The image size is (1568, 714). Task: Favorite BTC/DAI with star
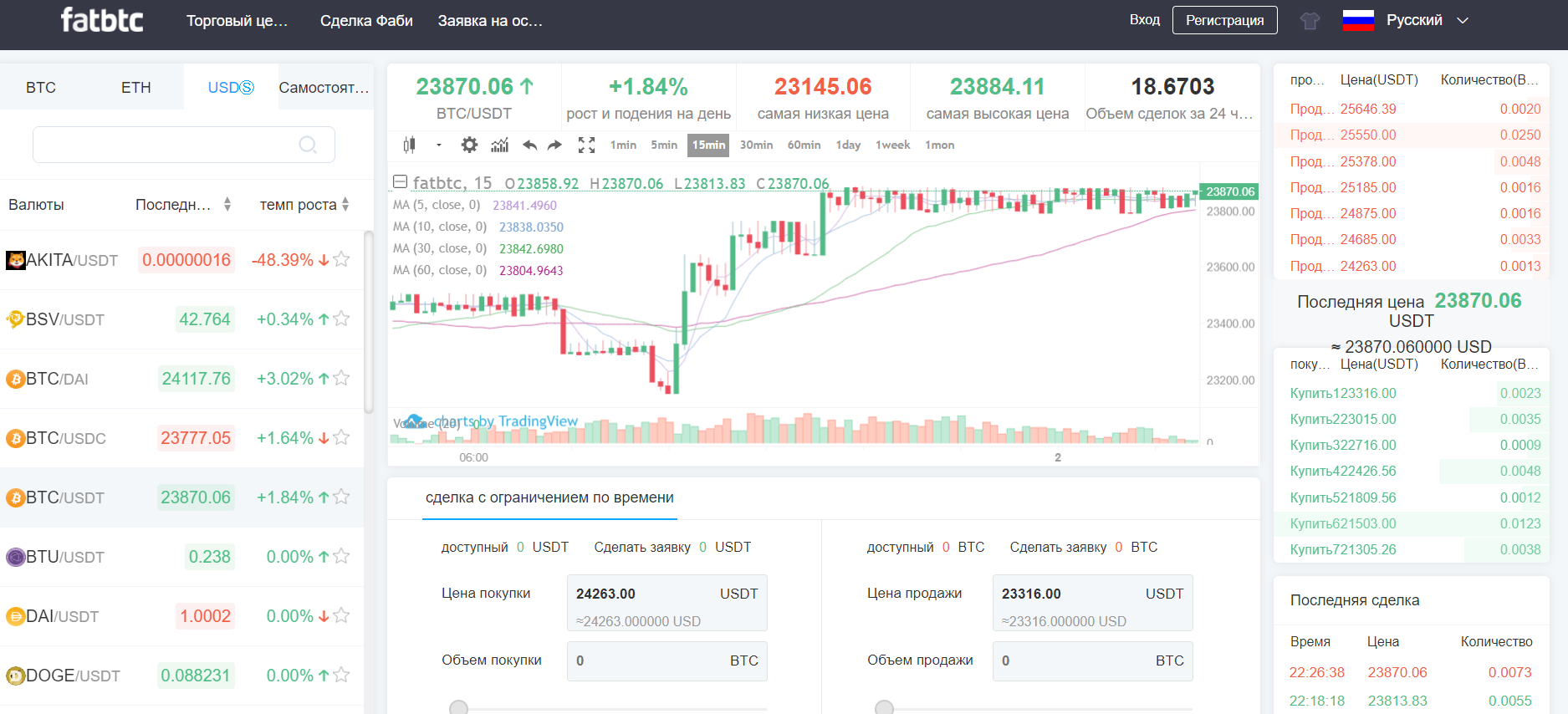tap(341, 378)
